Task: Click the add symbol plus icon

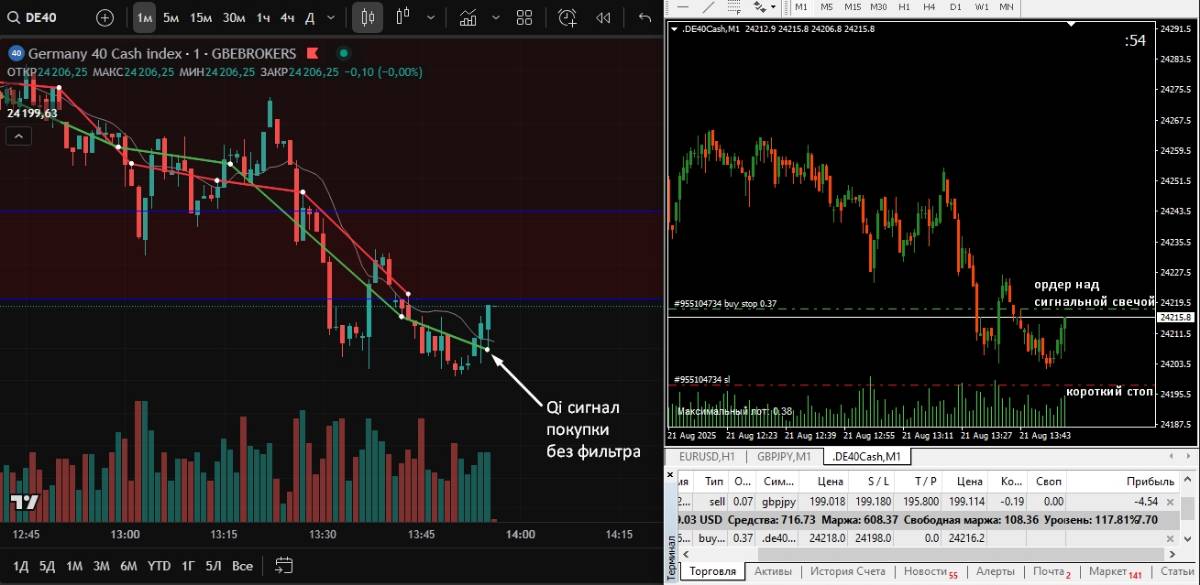Action: click(x=105, y=17)
